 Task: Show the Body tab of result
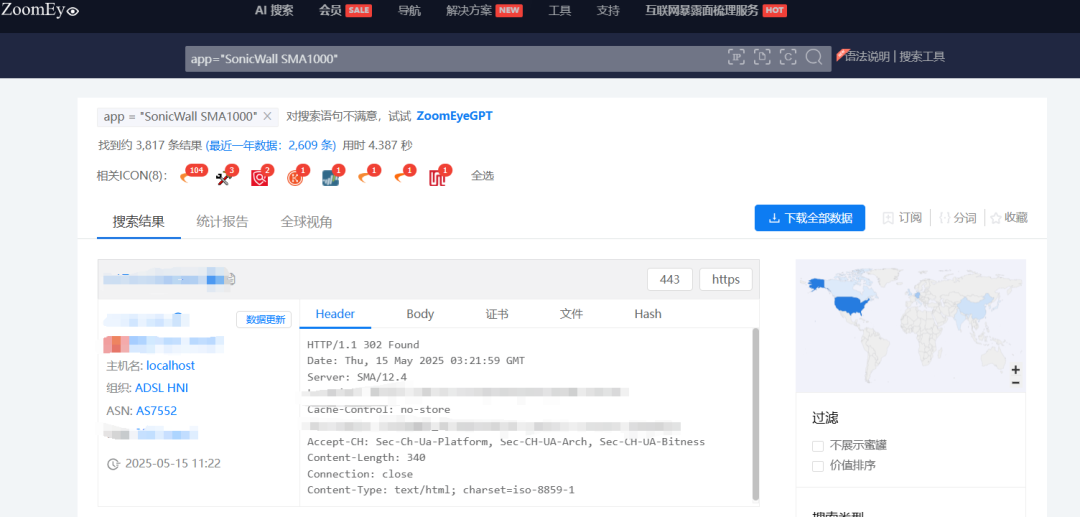pyautogui.click(x=420, y=314)
